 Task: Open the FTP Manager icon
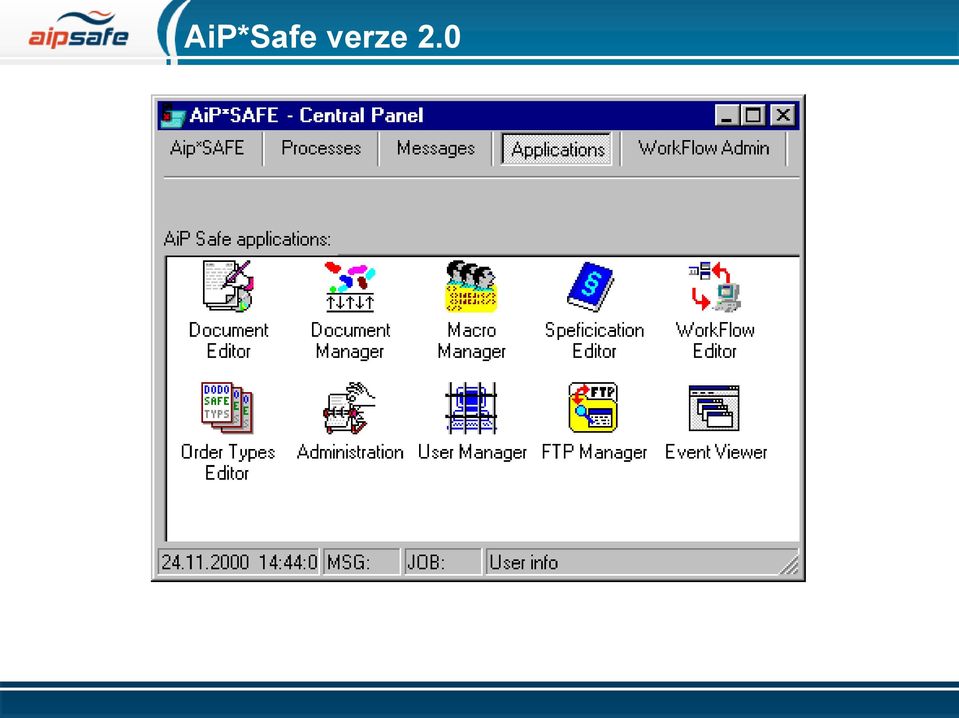pyautogui.click(x=593, y=408)
